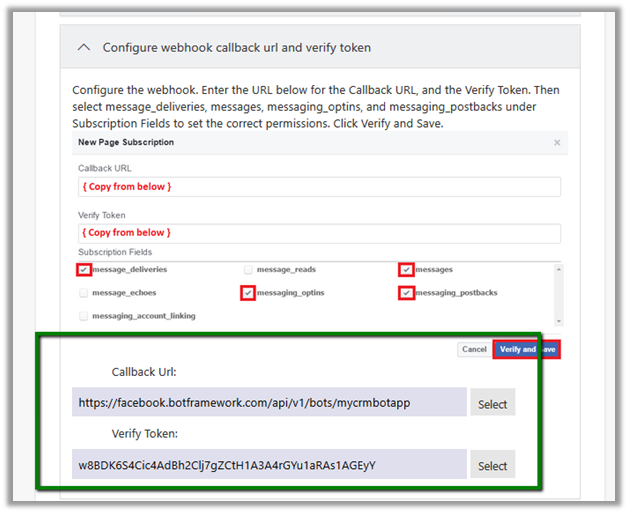Click the 'Configure webhook callback url' section title

pos(236,47)
